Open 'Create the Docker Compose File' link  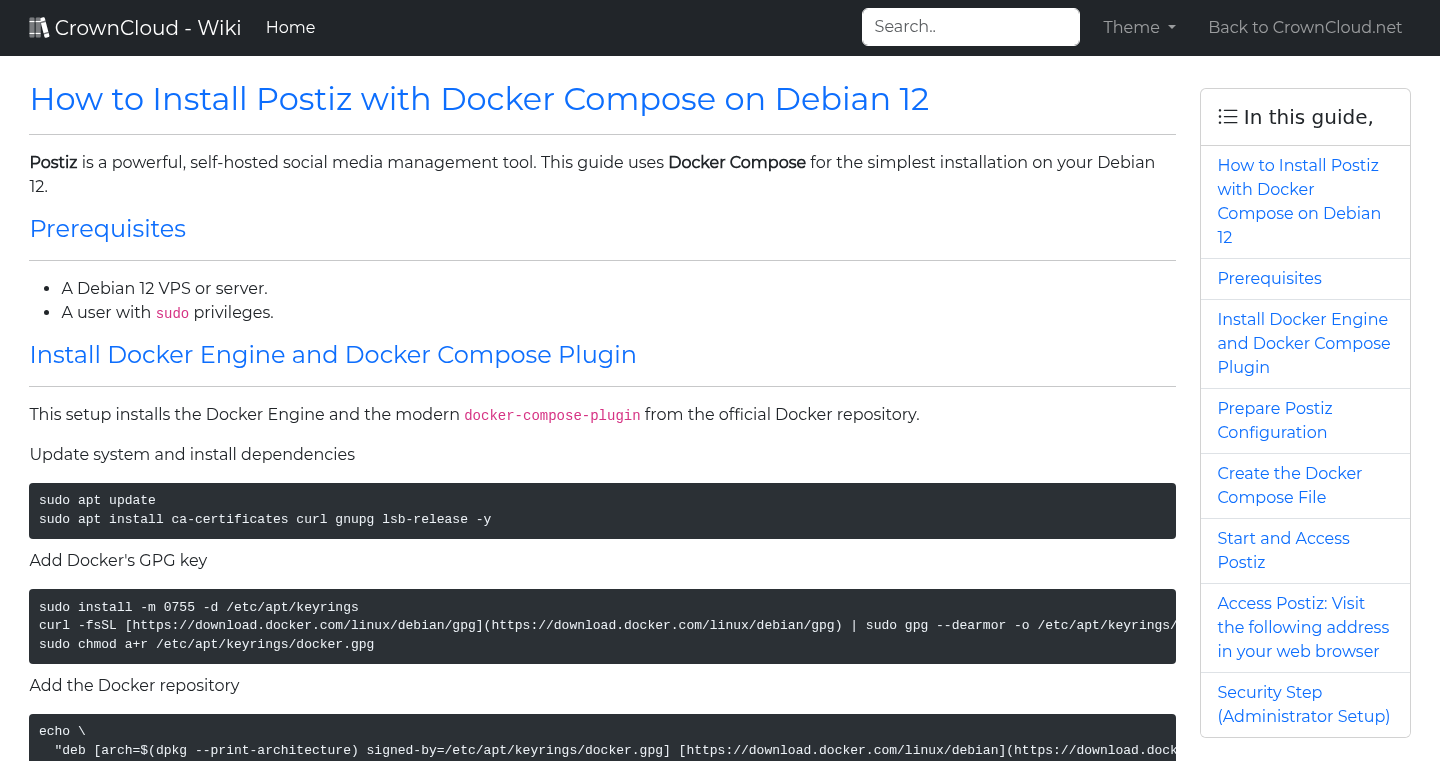pos(1289,485)
